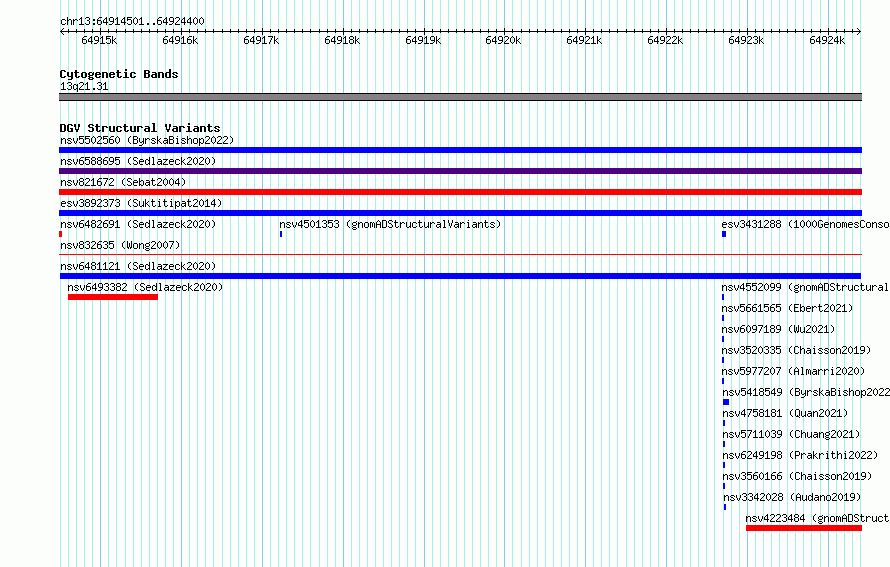Select the nsv832635 (Wong2007) label
Image resolution: width=890 pixels, height=567 pixels.
pos(120,245)
